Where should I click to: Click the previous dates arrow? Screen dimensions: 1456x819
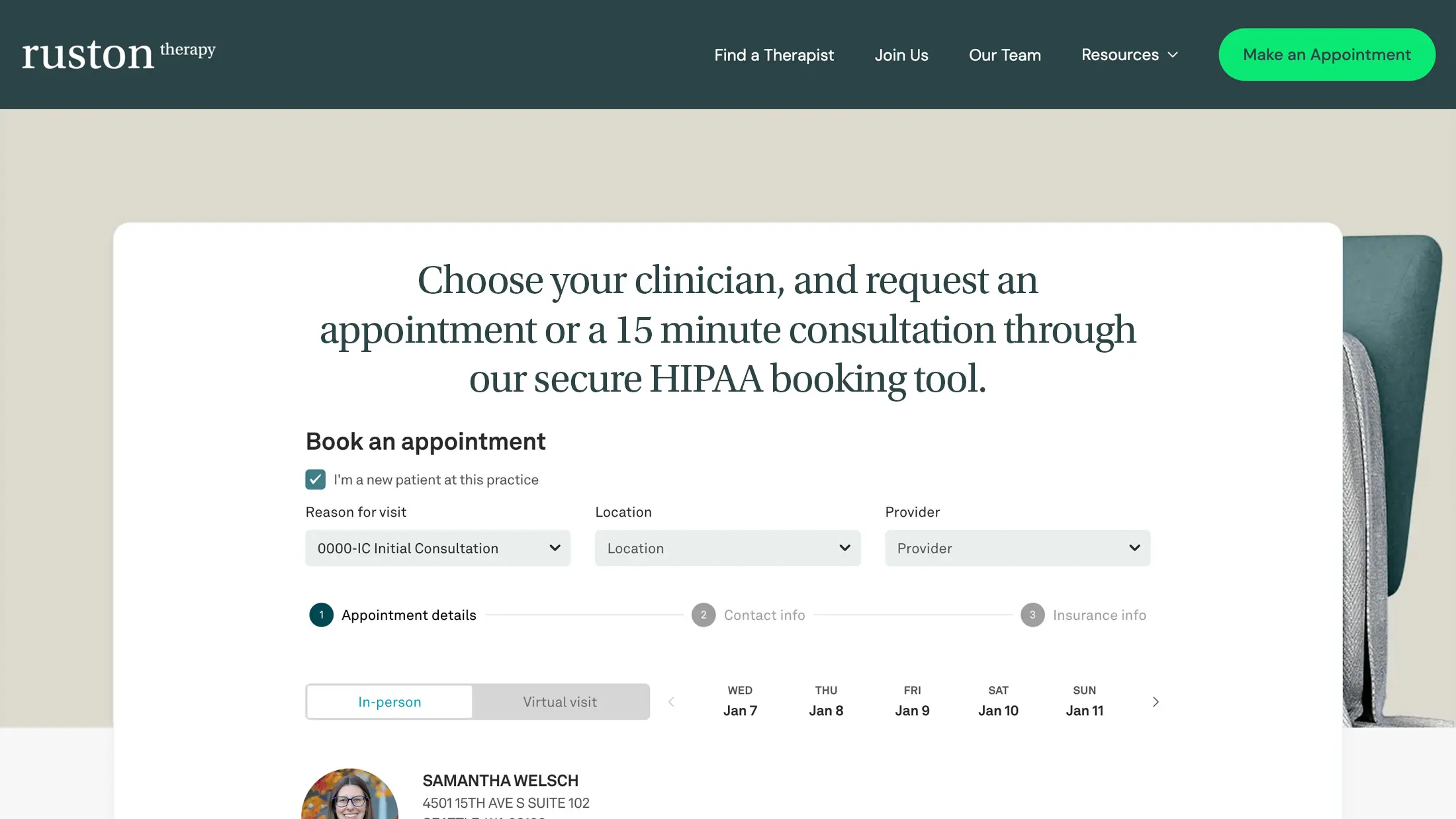(x=671, y=702)
